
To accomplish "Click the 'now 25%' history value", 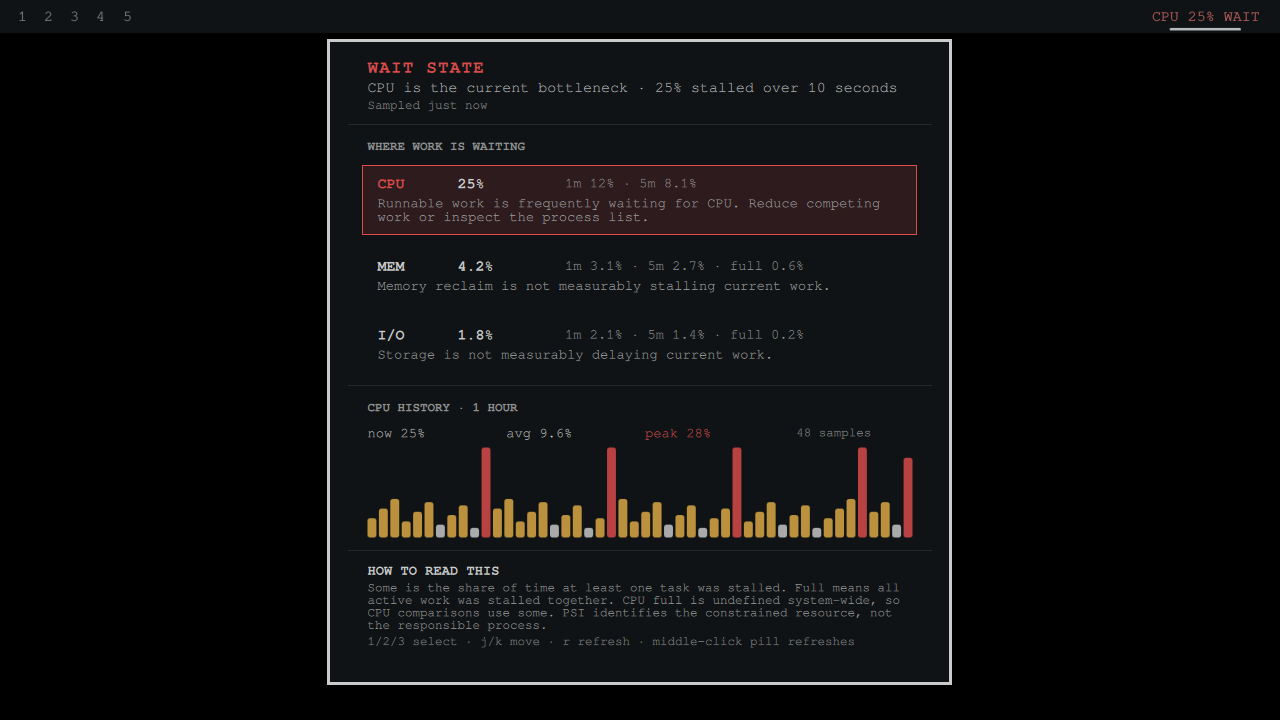I will click(396, 434).
